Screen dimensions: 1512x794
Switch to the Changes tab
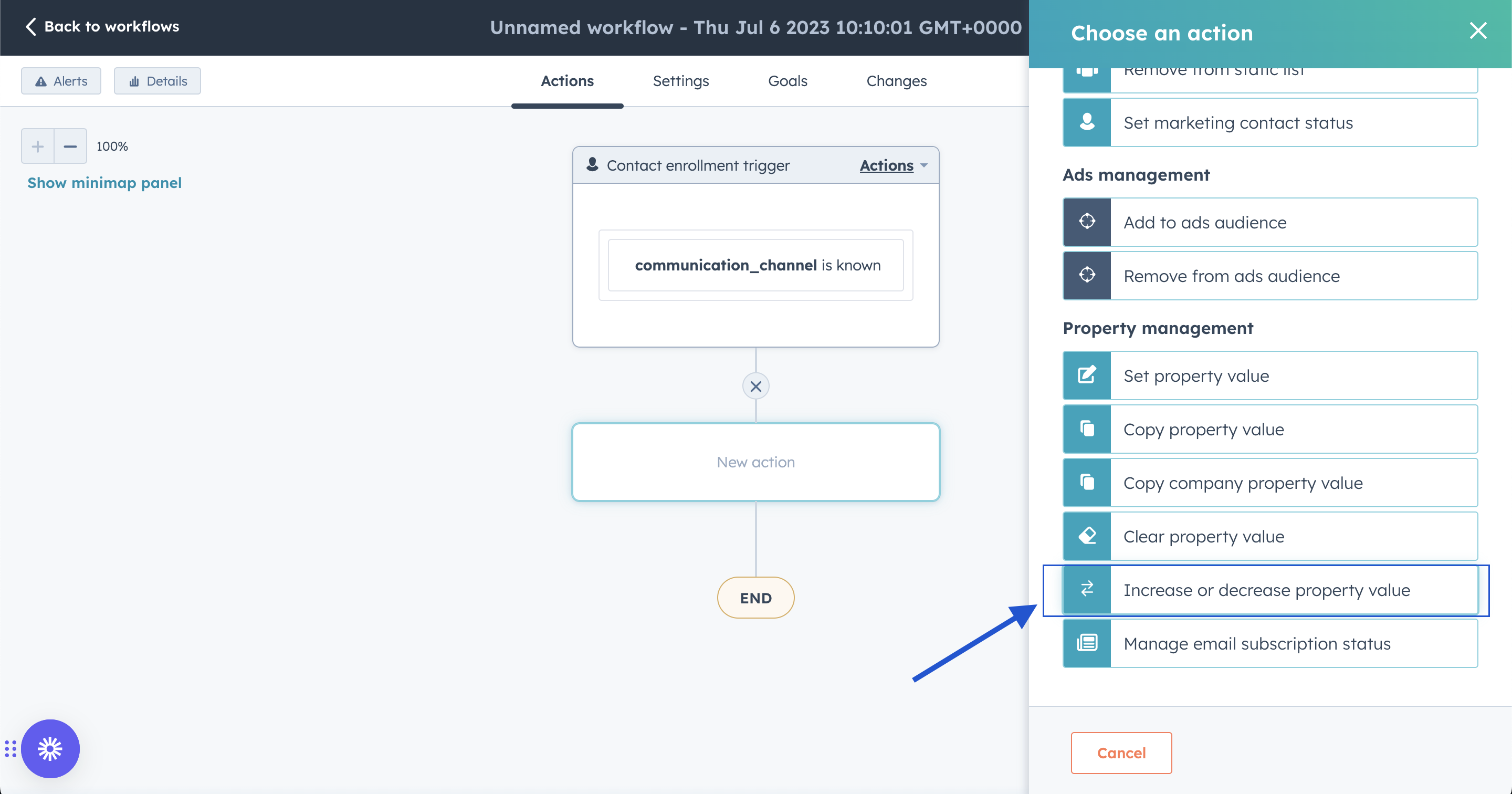coord(896,81)
